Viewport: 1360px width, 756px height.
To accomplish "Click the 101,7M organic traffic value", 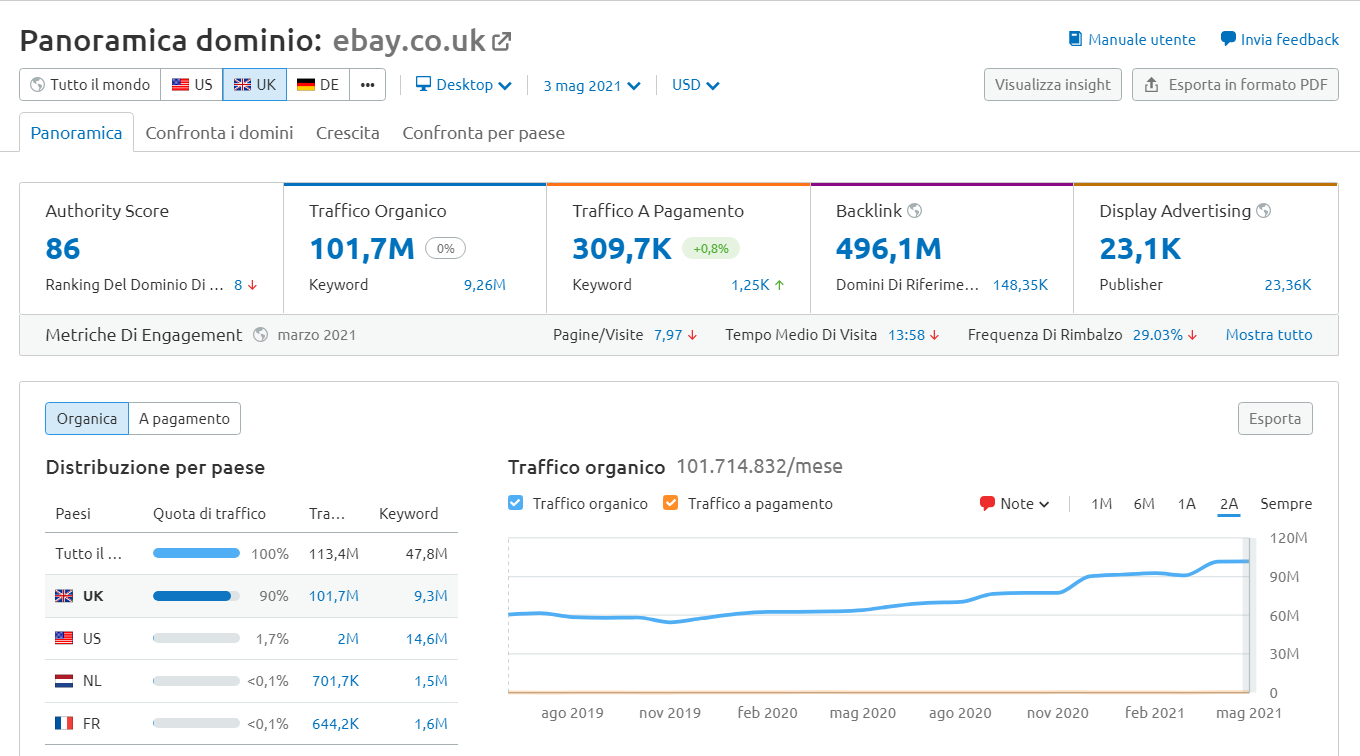I will 362,248.
